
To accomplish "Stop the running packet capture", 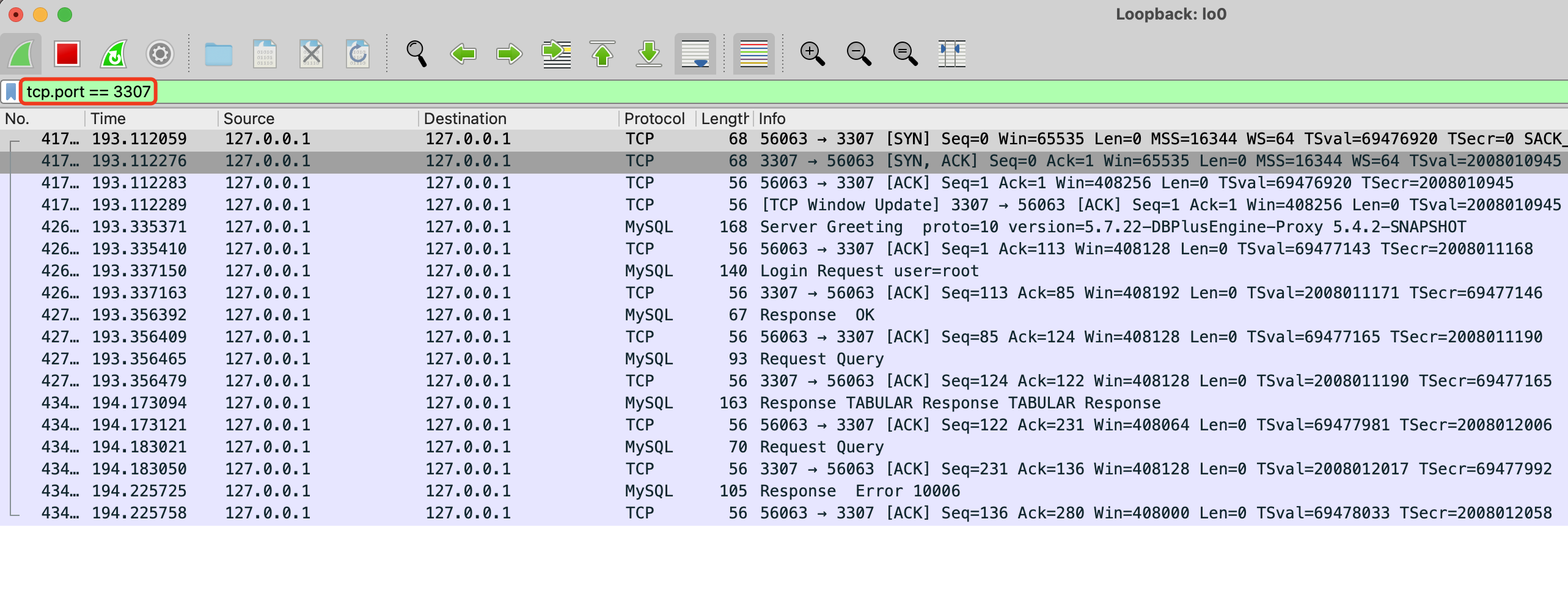I will tap(67, 54).
